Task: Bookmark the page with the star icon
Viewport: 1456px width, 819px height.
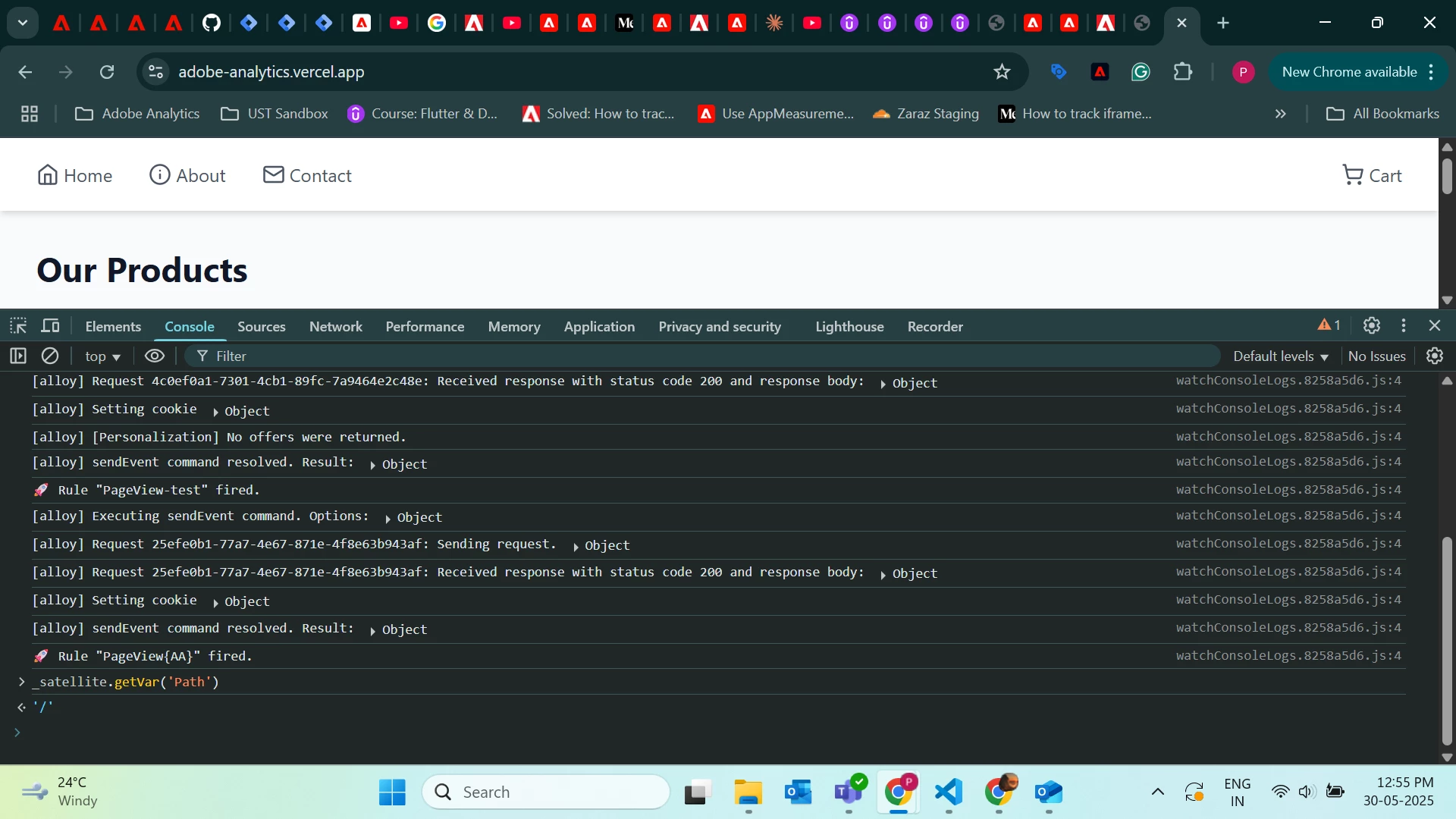Action: coord(1002,72)
